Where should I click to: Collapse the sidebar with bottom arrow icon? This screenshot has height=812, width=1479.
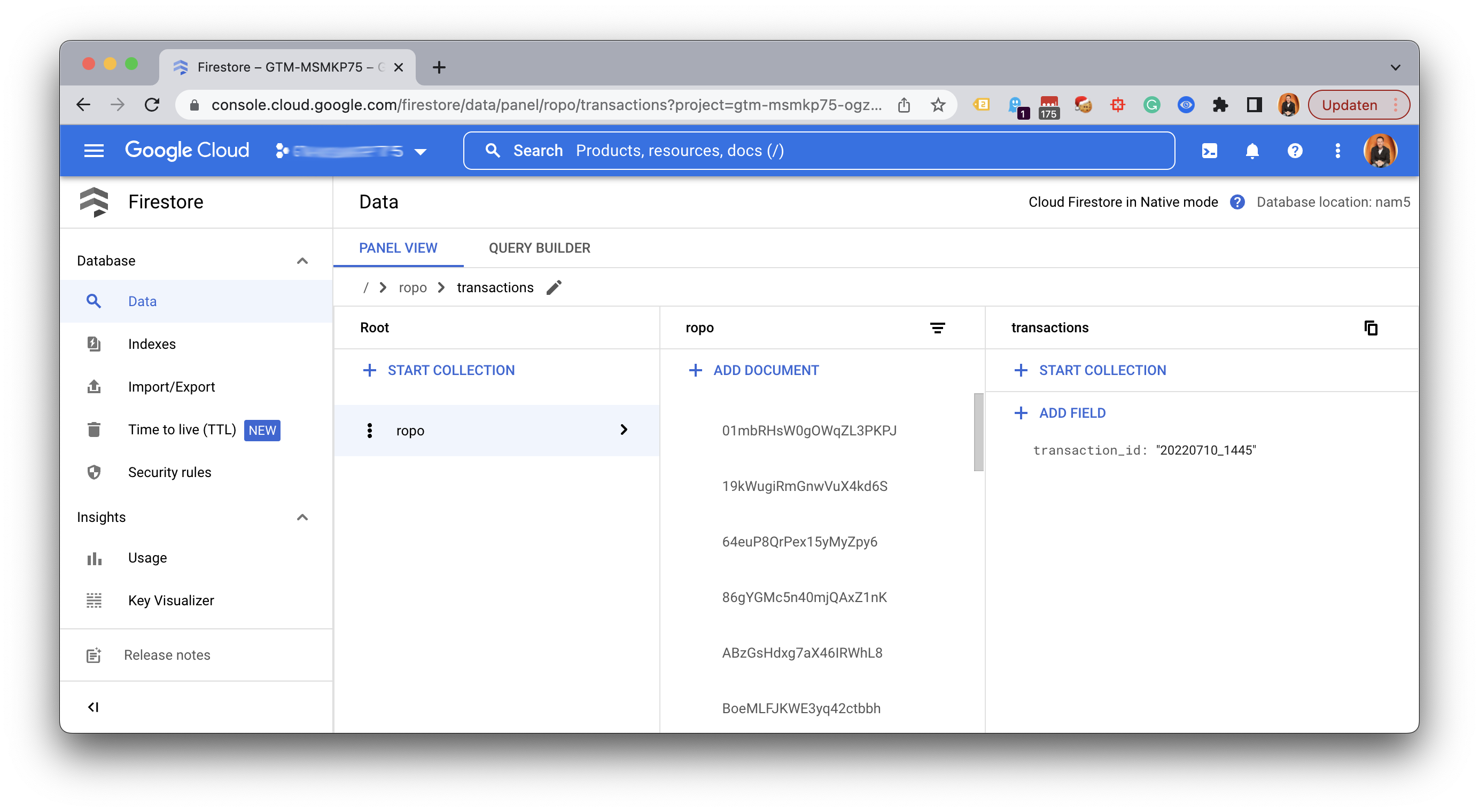(x=93, y=707)
